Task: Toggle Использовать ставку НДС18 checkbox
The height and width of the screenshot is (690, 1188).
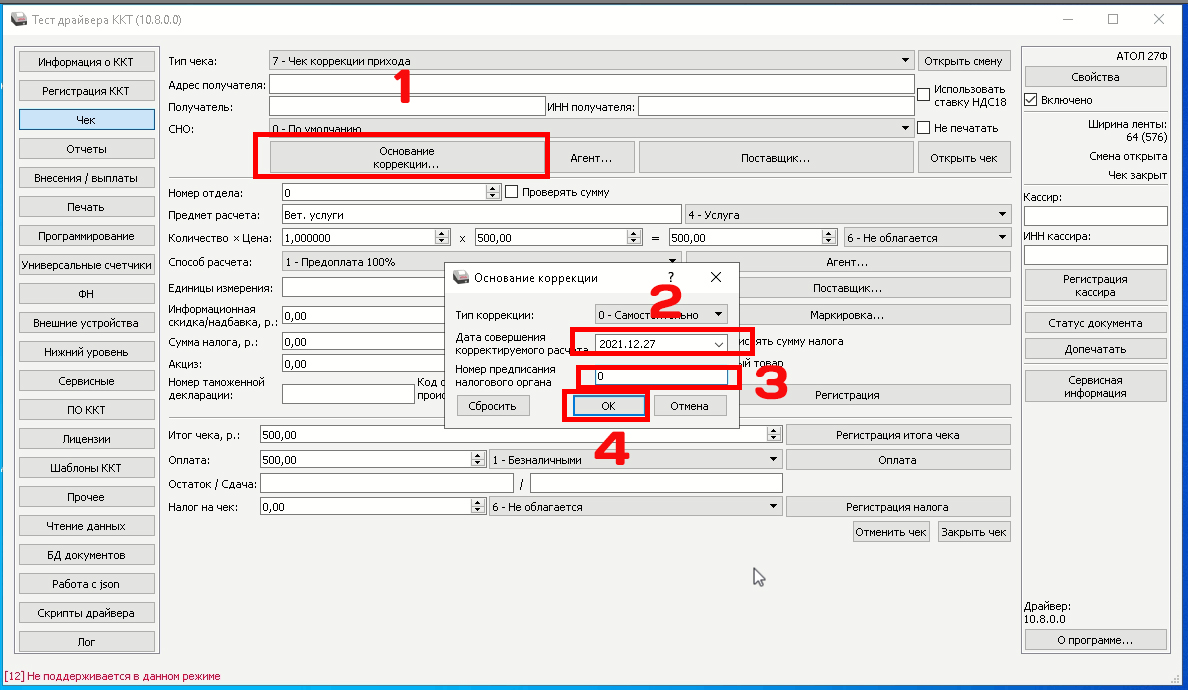Action: [924, 95]
